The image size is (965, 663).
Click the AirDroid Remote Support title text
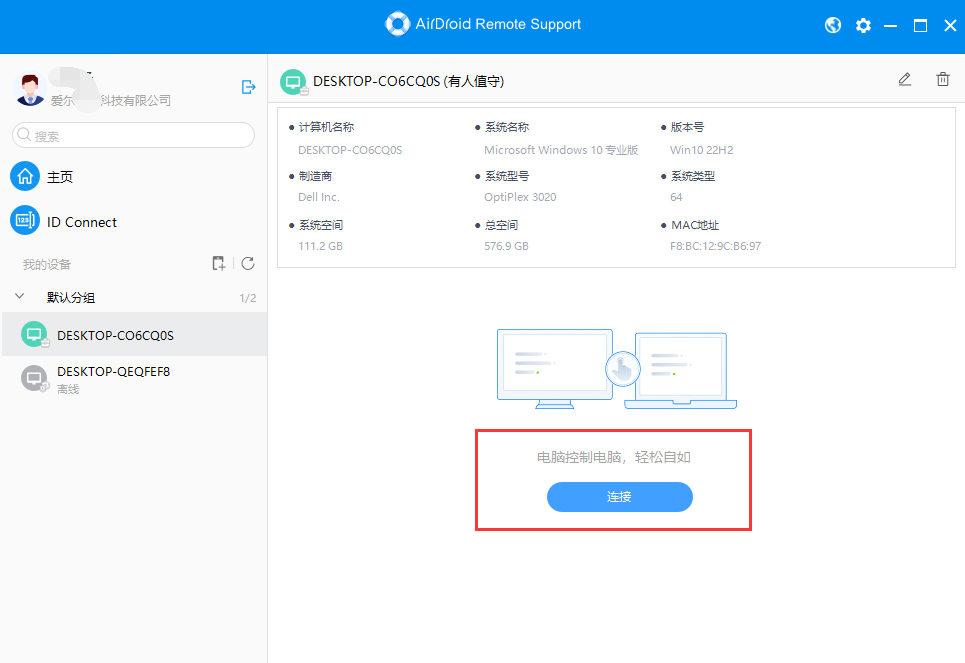pyautogui.click(x=498, y=24)
